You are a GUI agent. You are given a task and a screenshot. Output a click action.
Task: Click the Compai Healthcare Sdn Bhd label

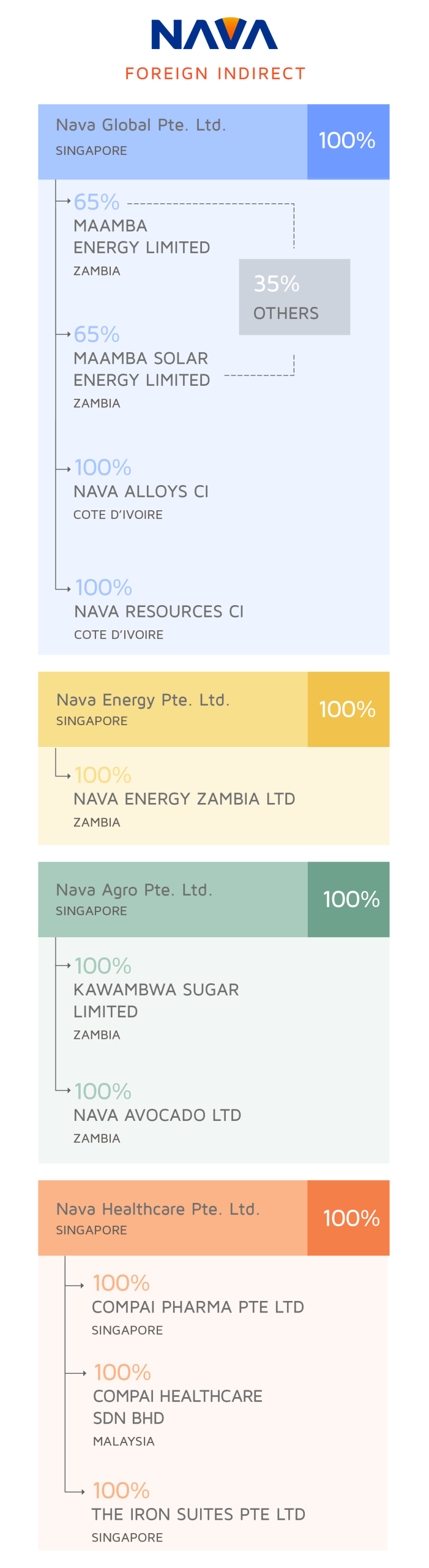[x=177, y=1406]
